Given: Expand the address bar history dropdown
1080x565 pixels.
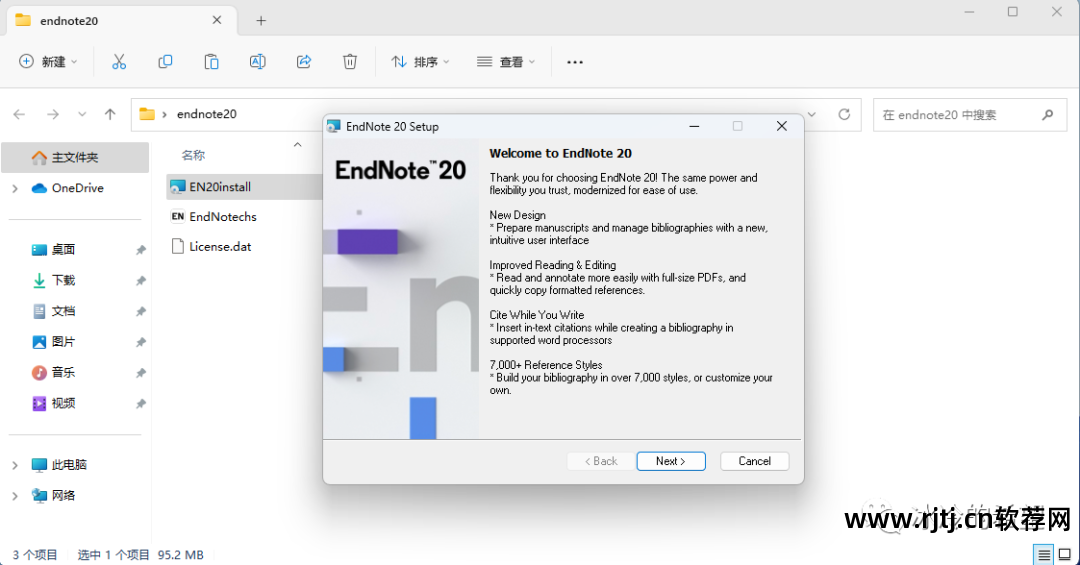Looking at the screenshot, I should point(812,114).
